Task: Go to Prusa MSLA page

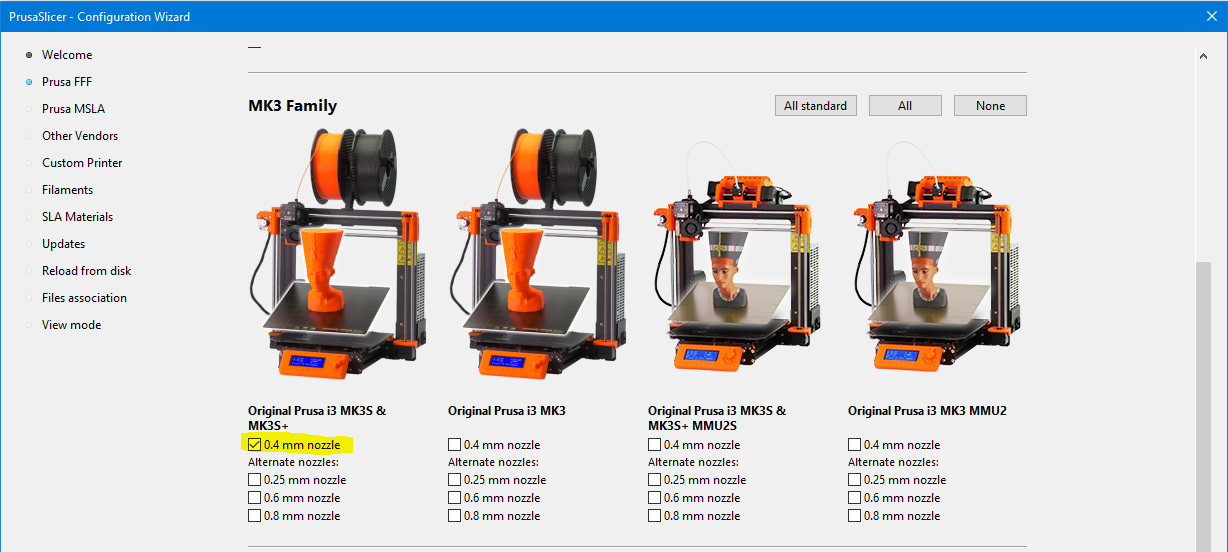Action: 73,109
